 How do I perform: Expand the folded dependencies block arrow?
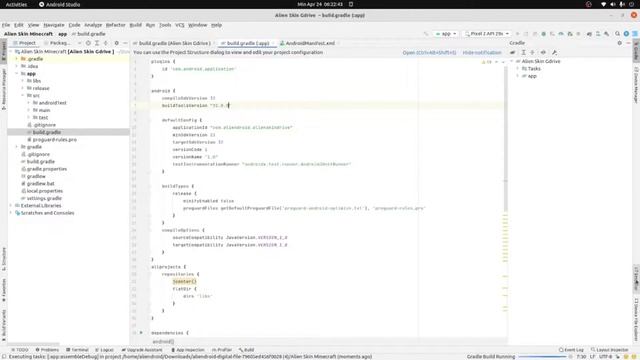141,333
